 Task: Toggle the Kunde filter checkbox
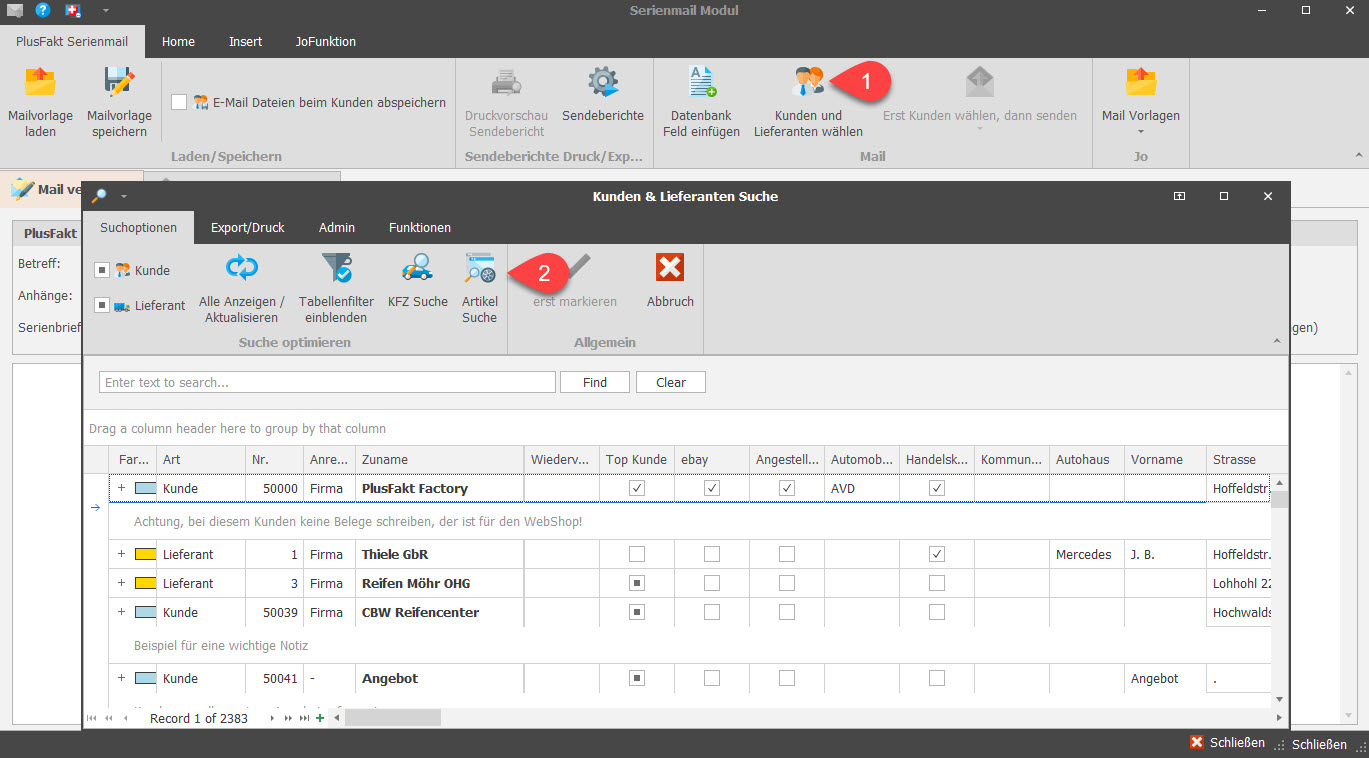pos(102,270)
